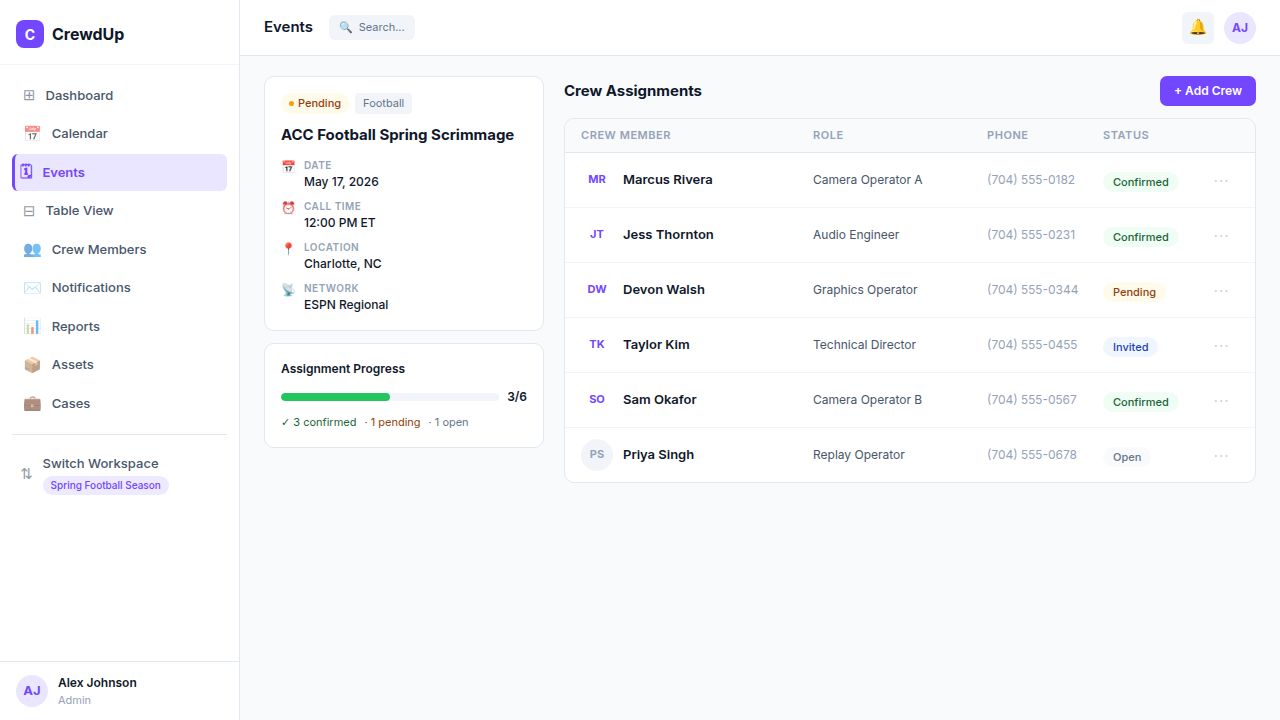Click Switch Workspace label
The width and height of the screenshot is (1280, 720).
pos(100,464)
